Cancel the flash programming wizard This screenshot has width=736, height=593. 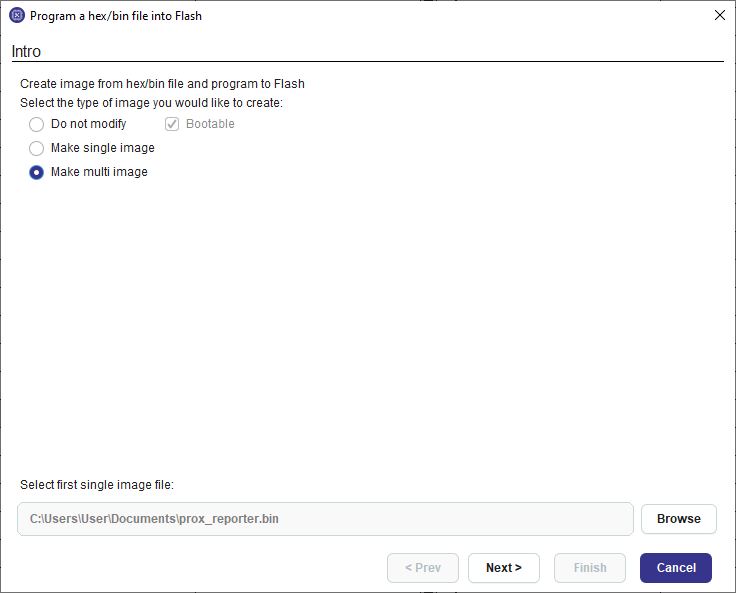coord(675,568)
